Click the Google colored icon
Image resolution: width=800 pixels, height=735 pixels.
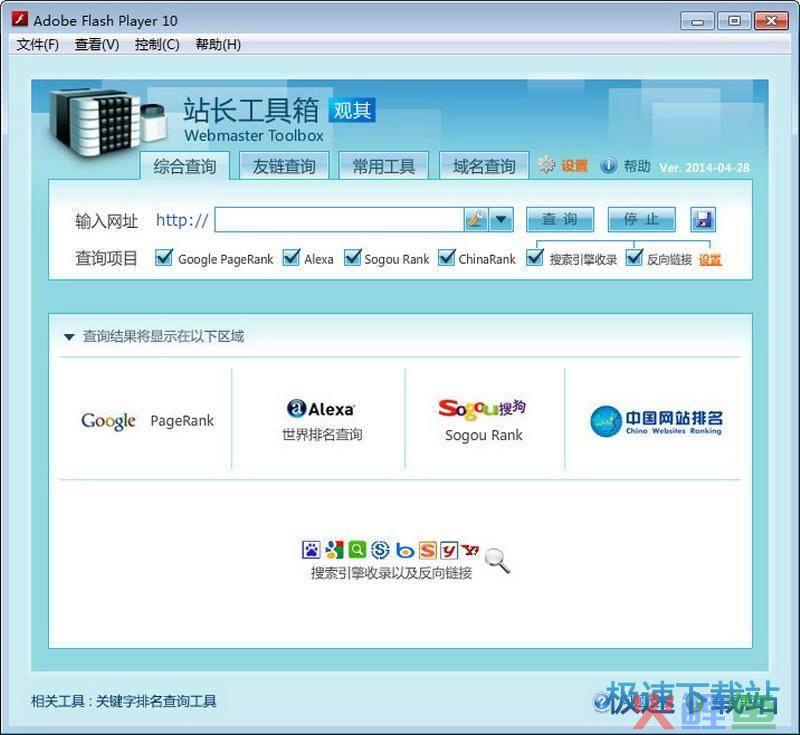(334, 549)
